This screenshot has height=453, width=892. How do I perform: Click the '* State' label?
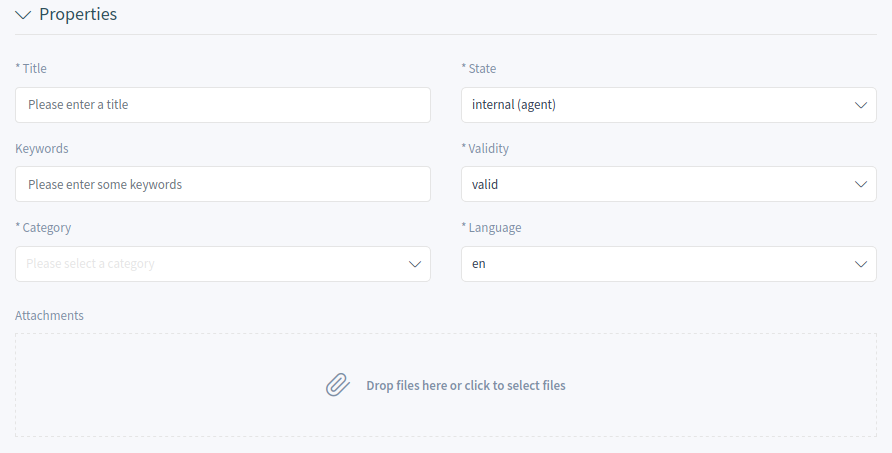coord(478,68)
